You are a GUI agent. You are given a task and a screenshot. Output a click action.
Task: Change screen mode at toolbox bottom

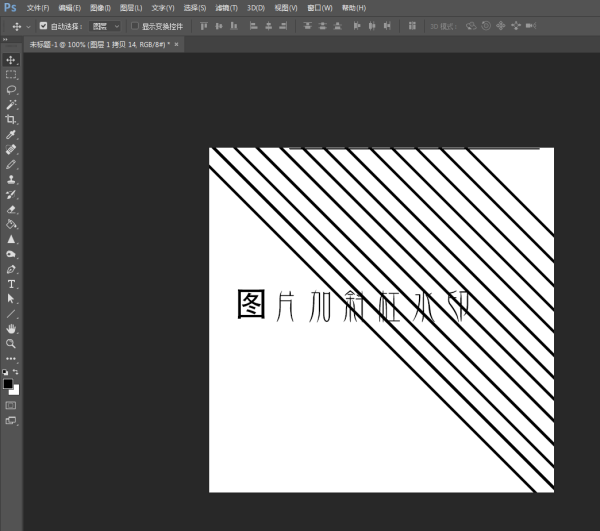pos(11,421)
